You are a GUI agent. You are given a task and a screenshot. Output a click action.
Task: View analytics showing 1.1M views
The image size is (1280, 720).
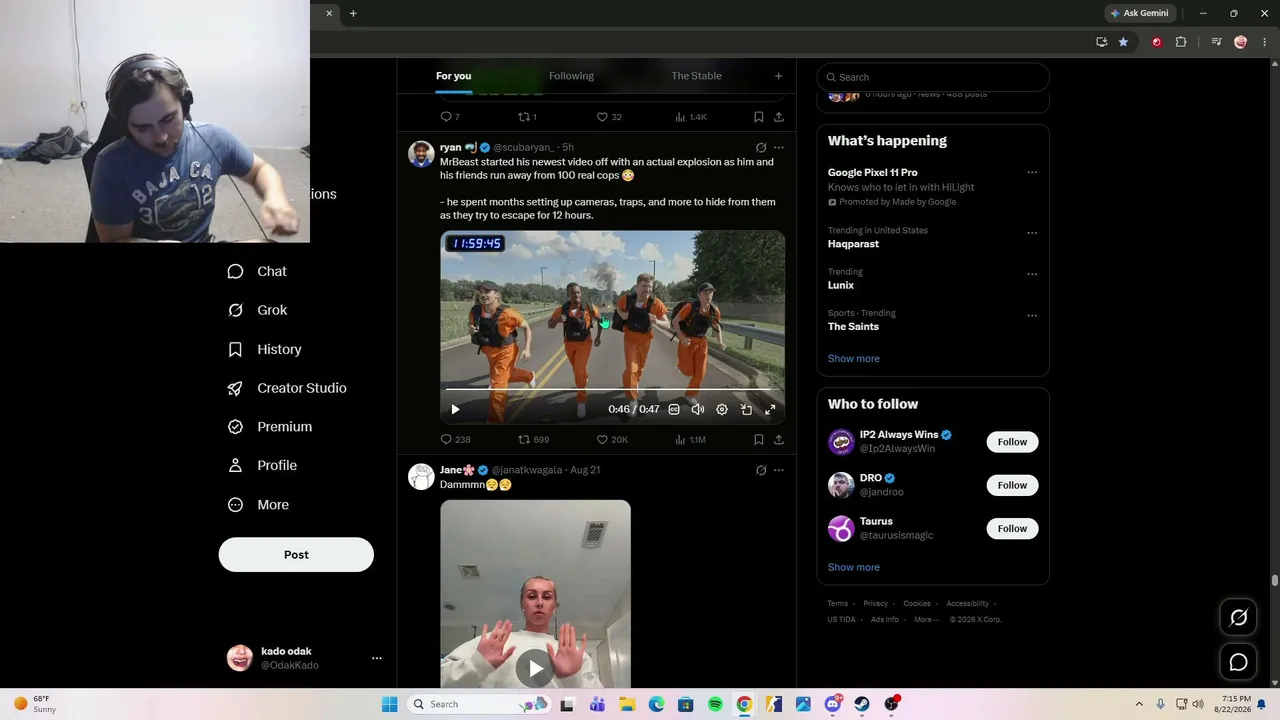(x=690, y=439)
